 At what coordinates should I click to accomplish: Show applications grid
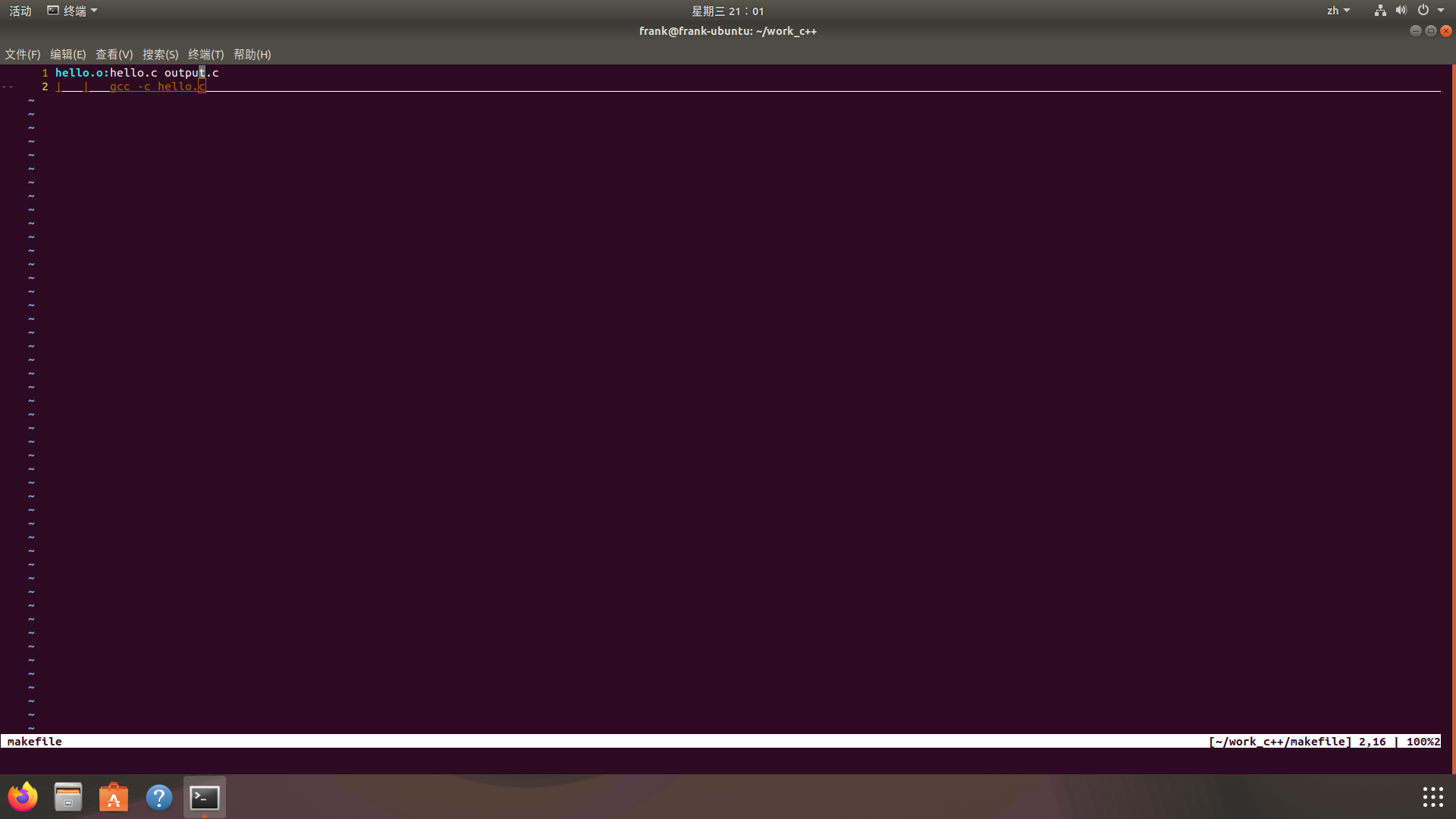(1432, 797)
